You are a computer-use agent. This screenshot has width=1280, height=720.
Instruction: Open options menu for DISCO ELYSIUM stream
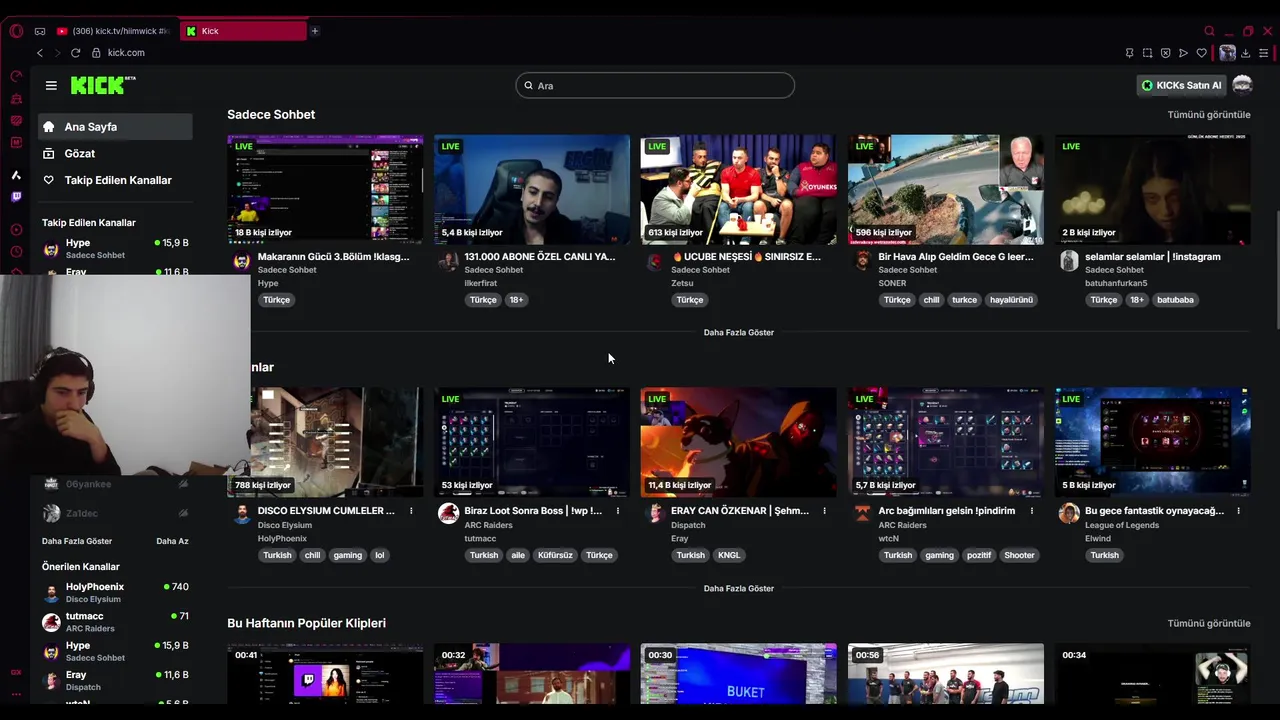pos(411,511)
